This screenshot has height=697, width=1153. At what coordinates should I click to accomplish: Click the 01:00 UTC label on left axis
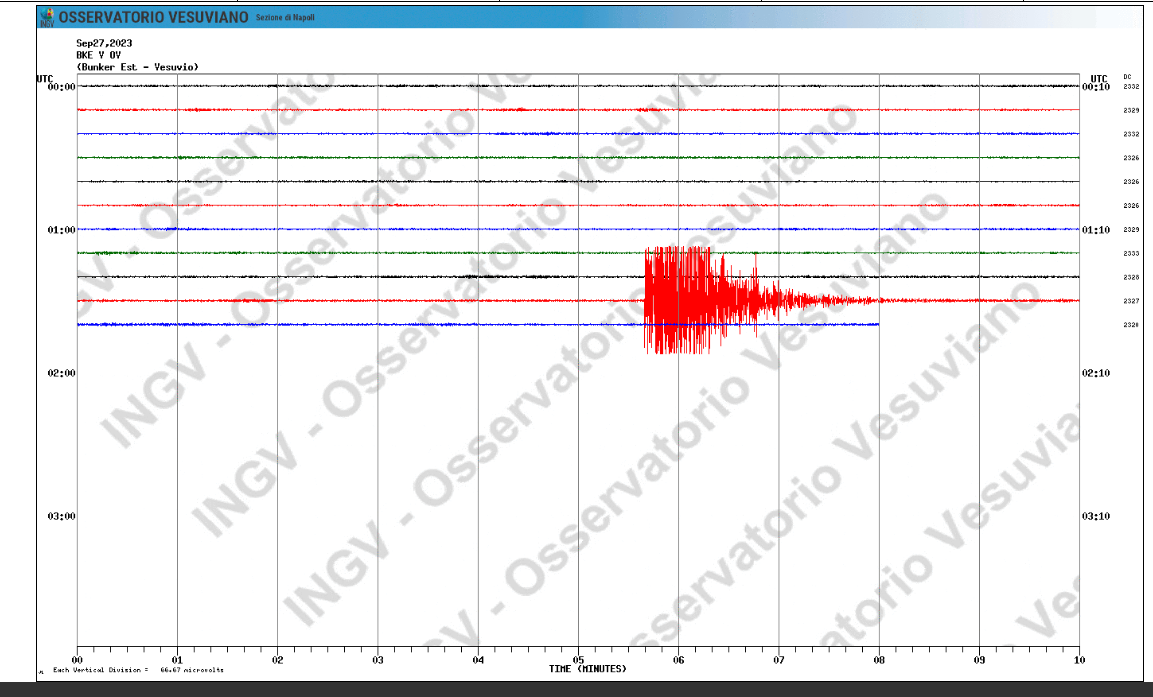coord(62,230)
